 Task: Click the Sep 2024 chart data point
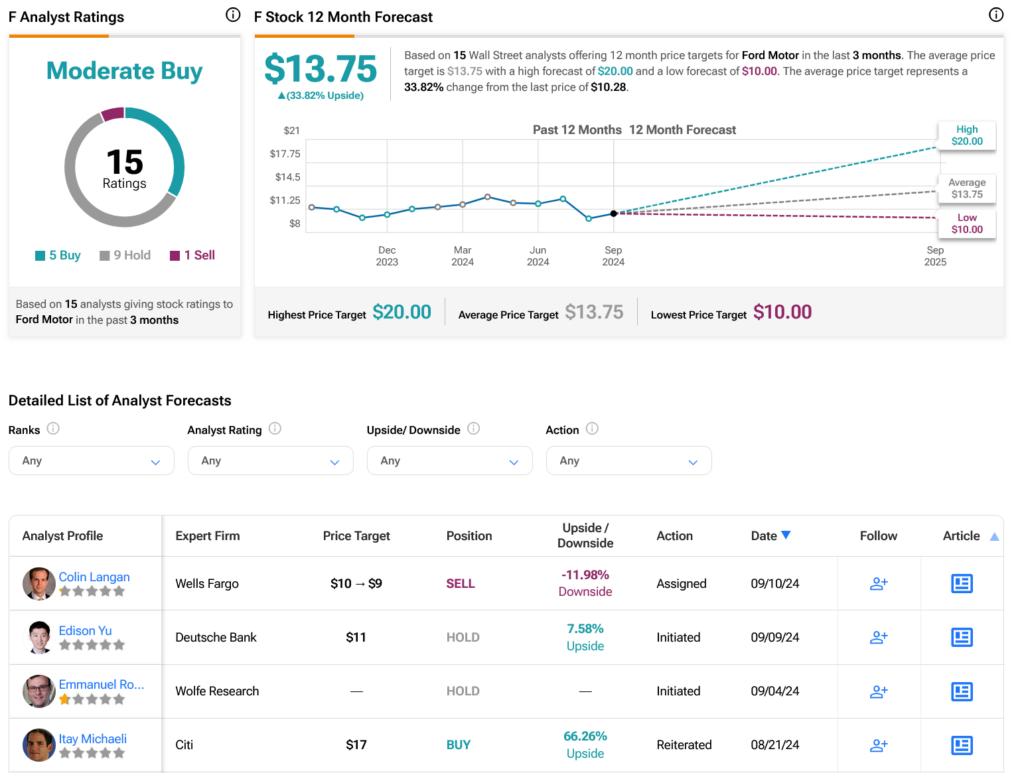point(613,213)
